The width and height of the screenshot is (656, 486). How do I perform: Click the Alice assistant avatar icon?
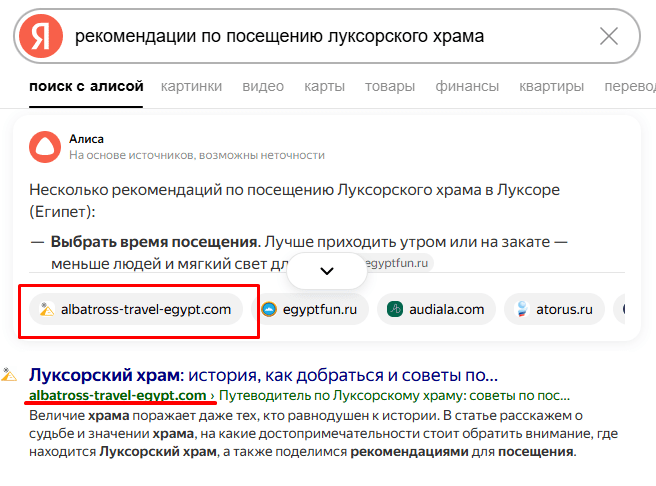pyautogui.click(x=45, y=146)
